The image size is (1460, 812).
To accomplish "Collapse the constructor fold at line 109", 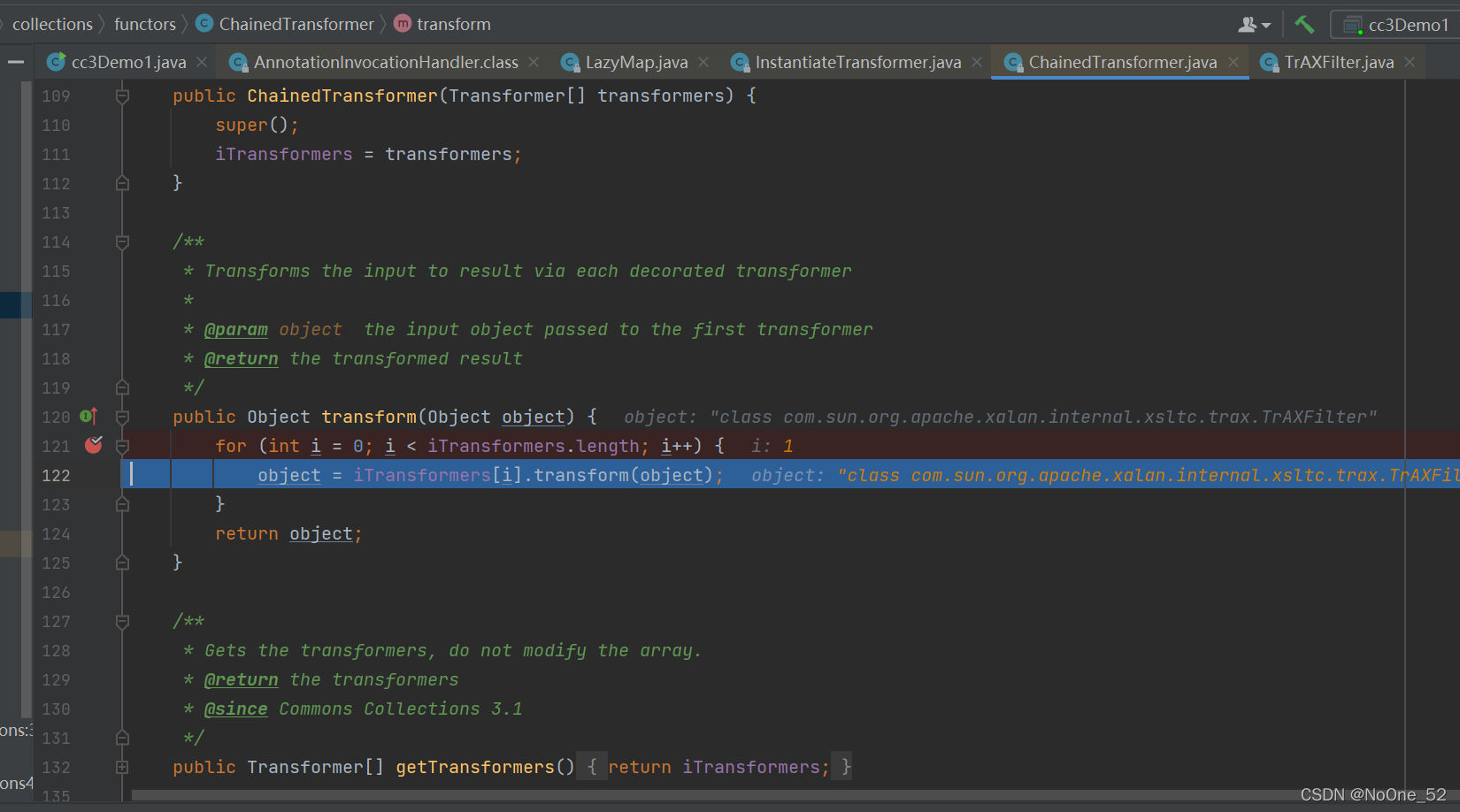I will 123,96.
